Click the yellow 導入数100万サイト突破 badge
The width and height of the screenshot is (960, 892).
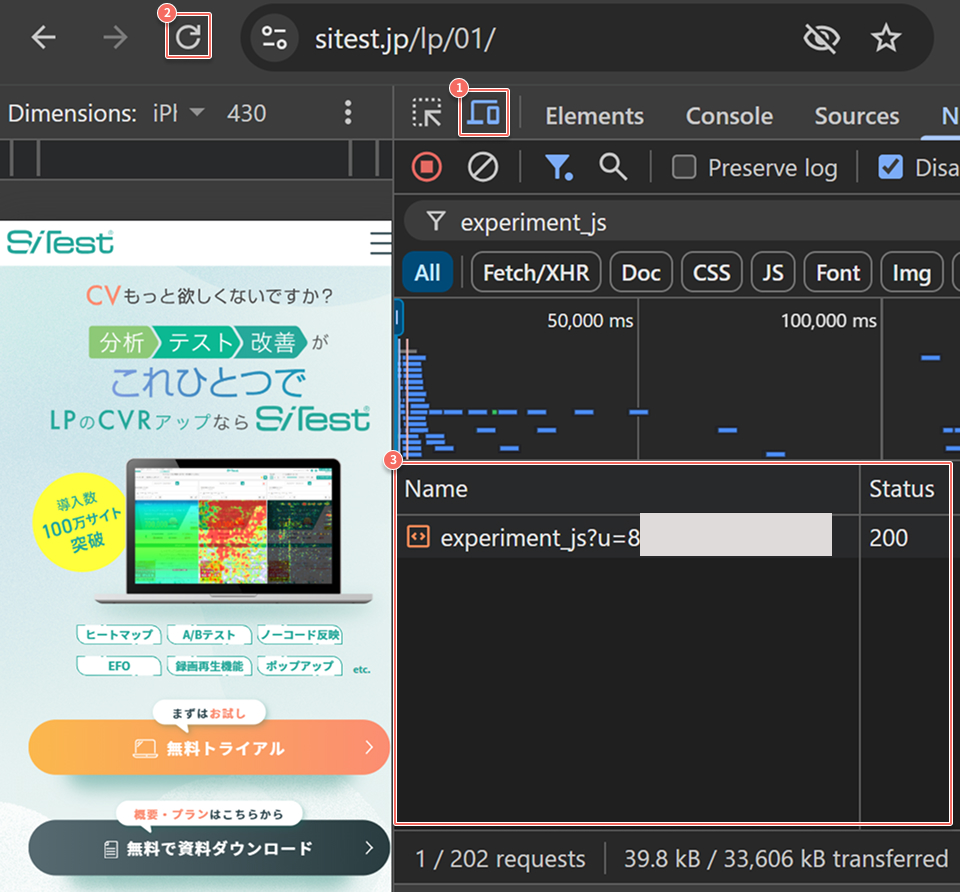pyautogui.click(x=80, y=522)
